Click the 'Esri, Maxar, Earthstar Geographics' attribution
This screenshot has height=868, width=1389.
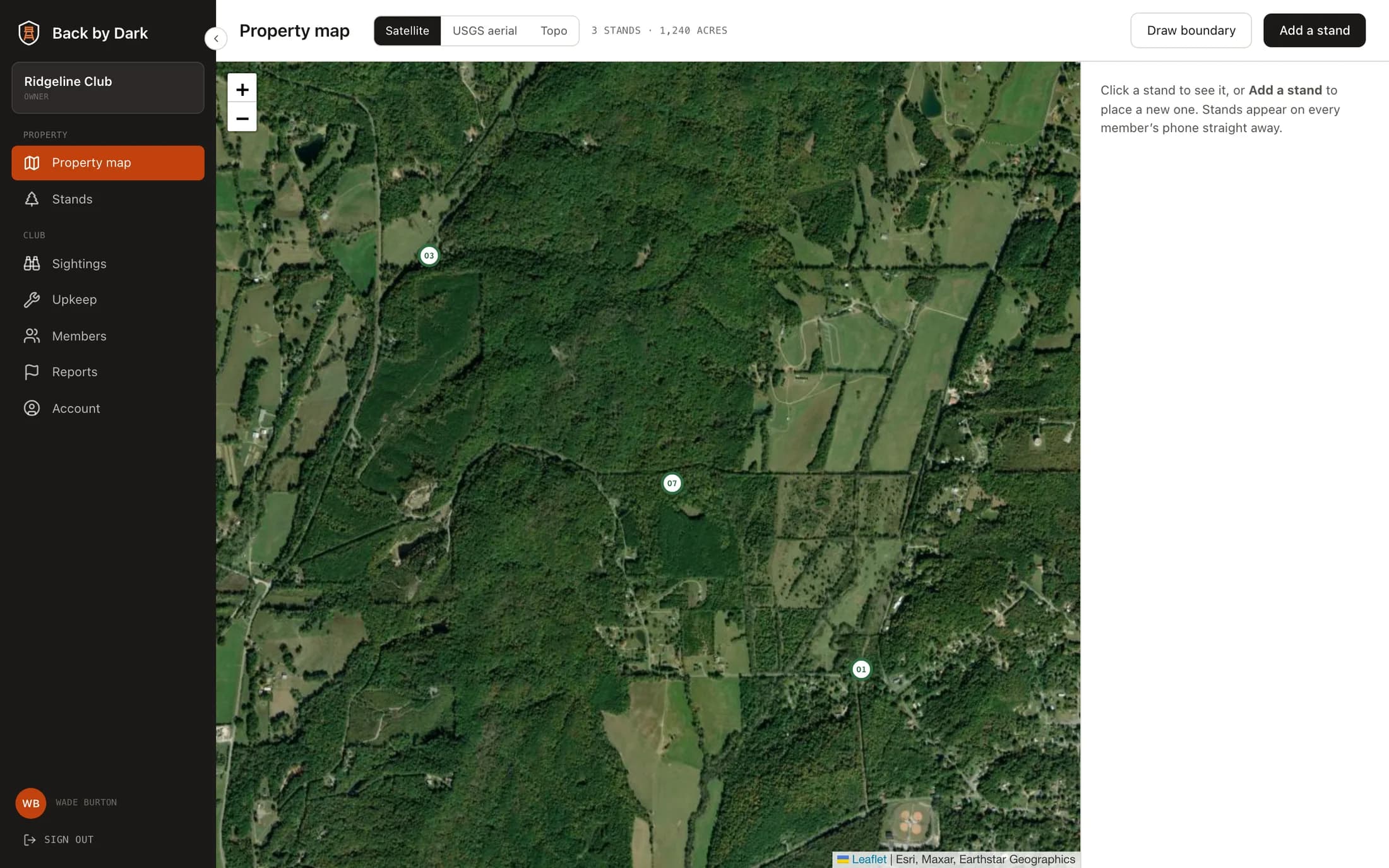pos(985,859)
